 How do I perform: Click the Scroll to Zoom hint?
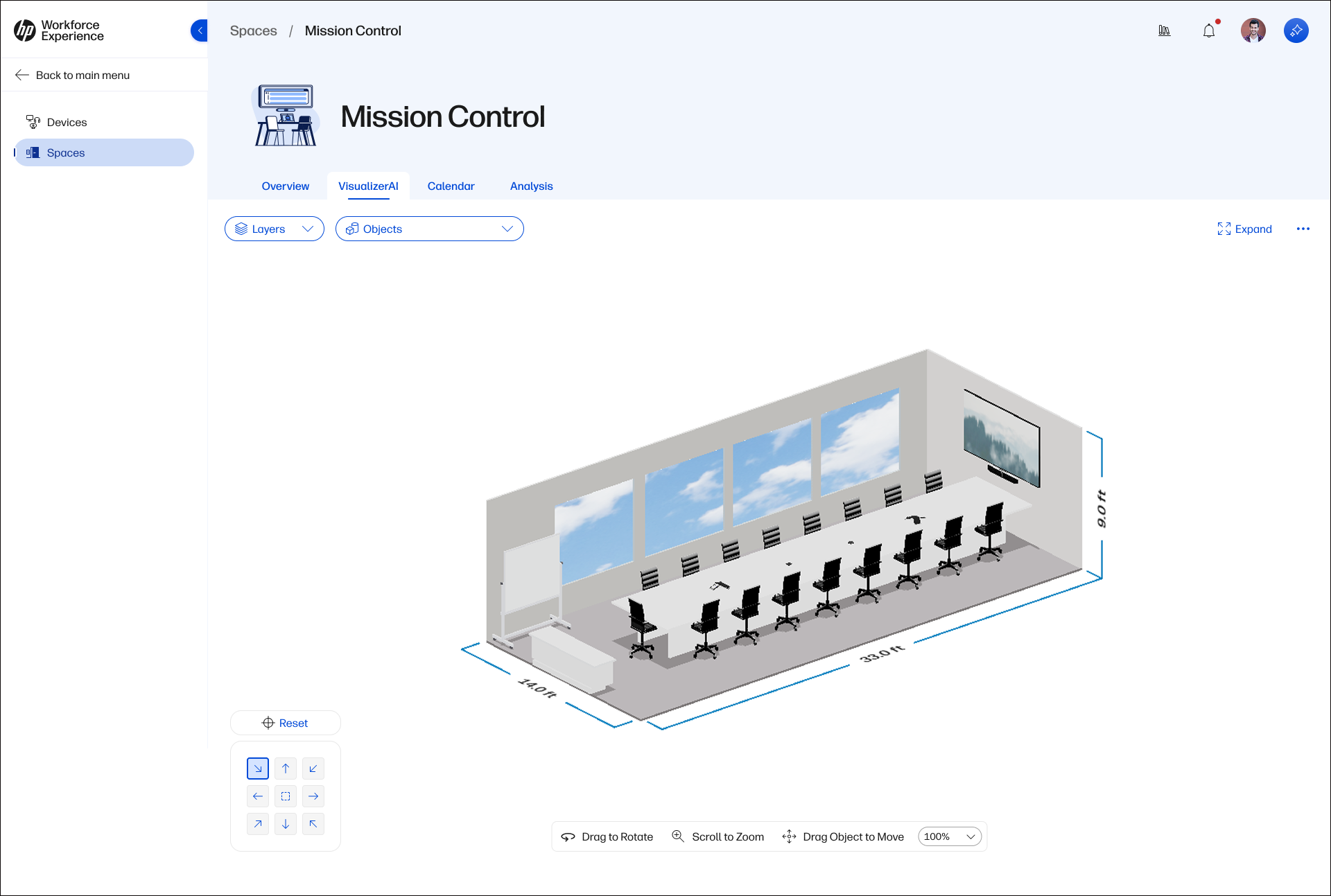[718, 836]
